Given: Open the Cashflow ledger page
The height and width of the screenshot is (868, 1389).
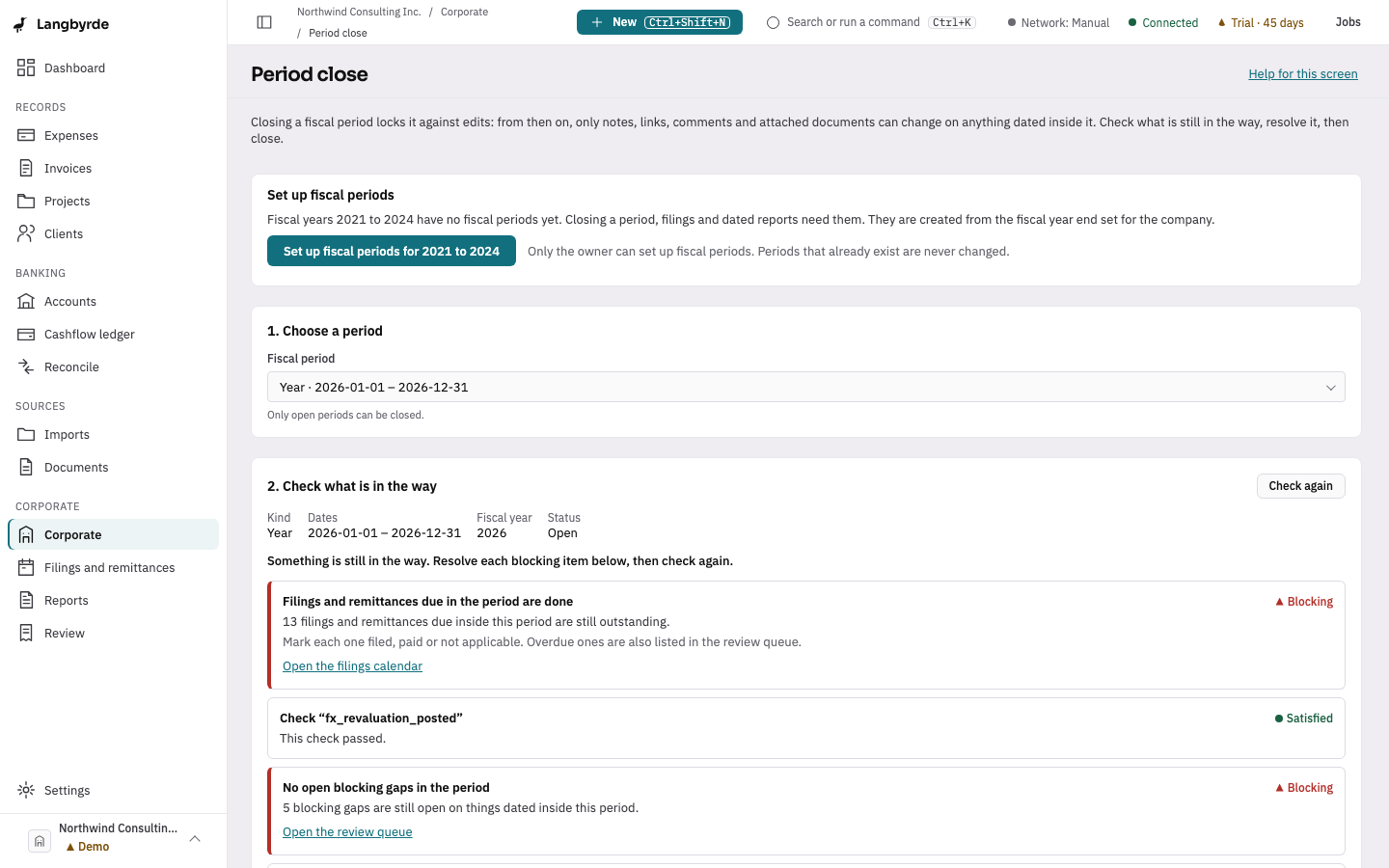Looking at the screenshot, I should 114,334.
